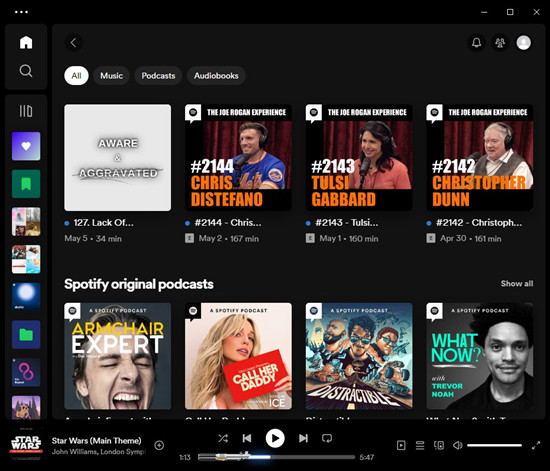This screenshot has height=471, width=550.
Task: Play the current track
Action: click(275, 438)
